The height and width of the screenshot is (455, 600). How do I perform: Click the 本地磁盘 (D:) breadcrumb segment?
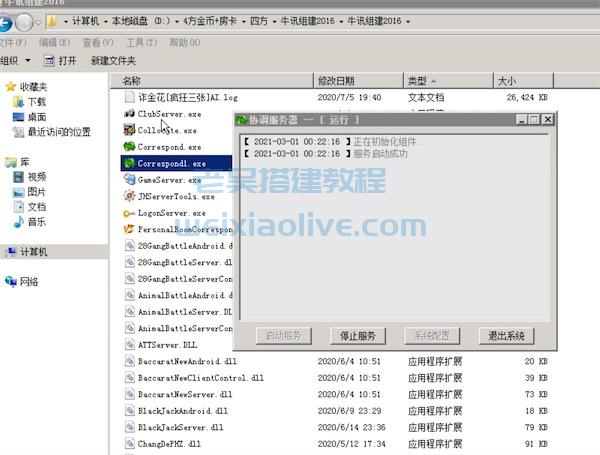point(141,21)
